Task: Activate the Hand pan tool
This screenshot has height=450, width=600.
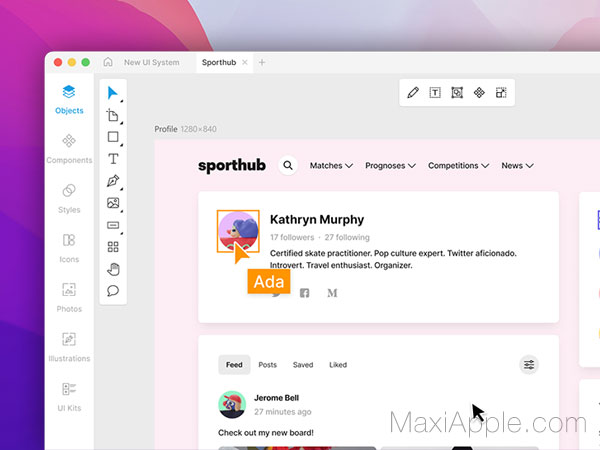Action: (113, 269)
